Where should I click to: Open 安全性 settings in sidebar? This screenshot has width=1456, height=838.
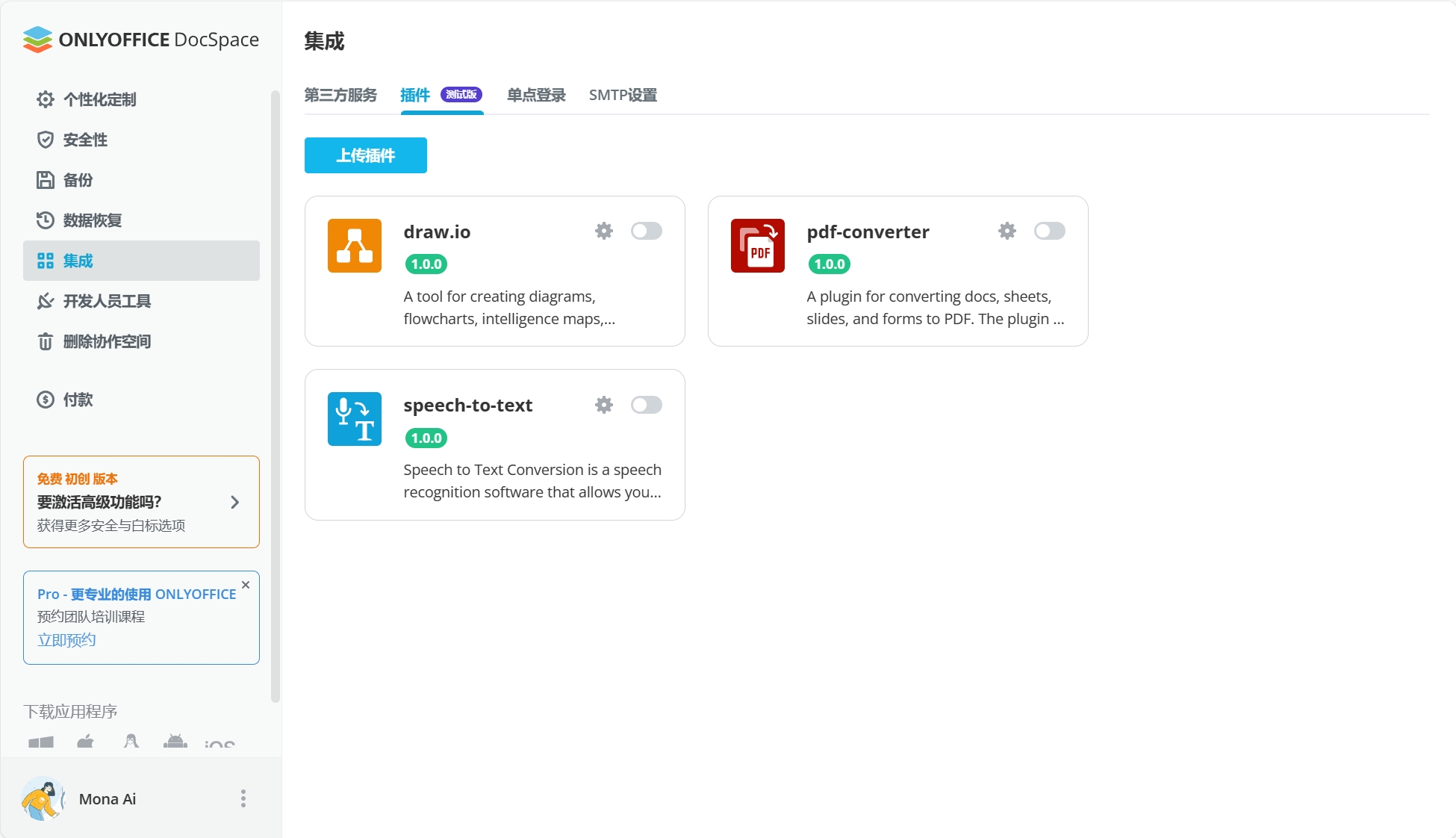pyautogui.click(x=84, y=140)
